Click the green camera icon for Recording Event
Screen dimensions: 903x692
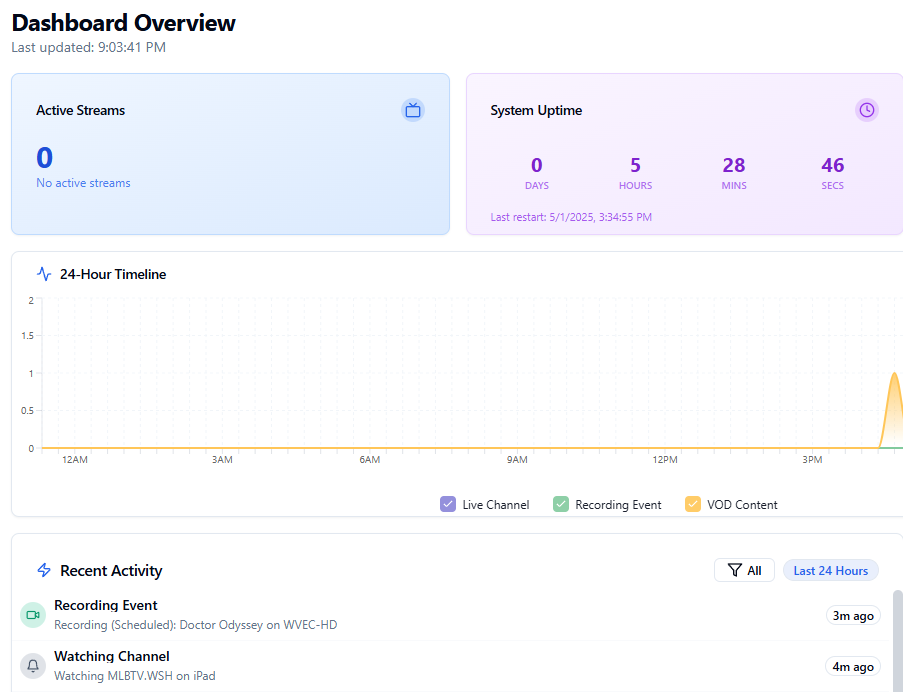coord(33,615)
